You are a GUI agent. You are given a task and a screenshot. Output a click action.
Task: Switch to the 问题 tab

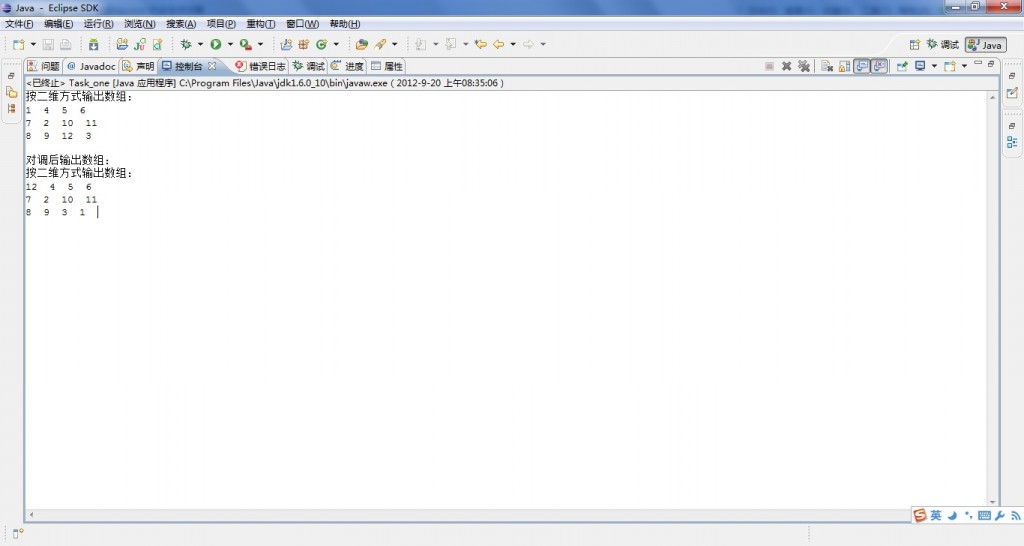point(43,66)
